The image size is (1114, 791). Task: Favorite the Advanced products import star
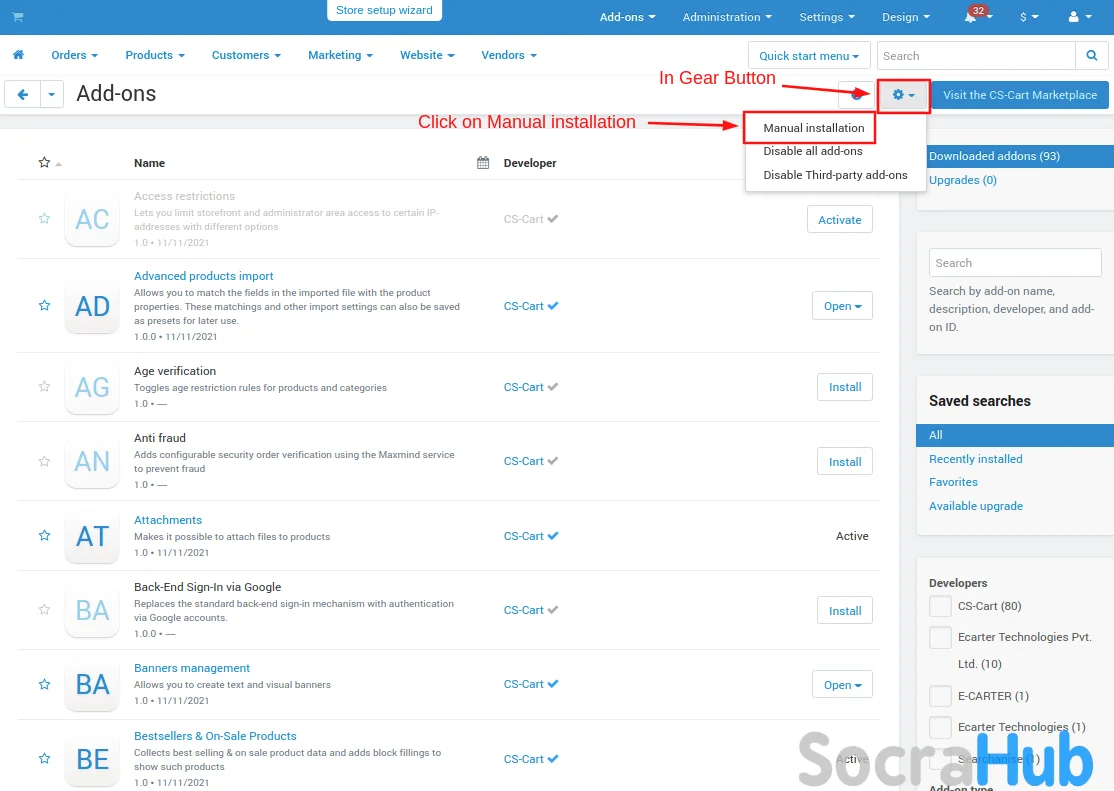pyautogui.click(x=44, y=306)
